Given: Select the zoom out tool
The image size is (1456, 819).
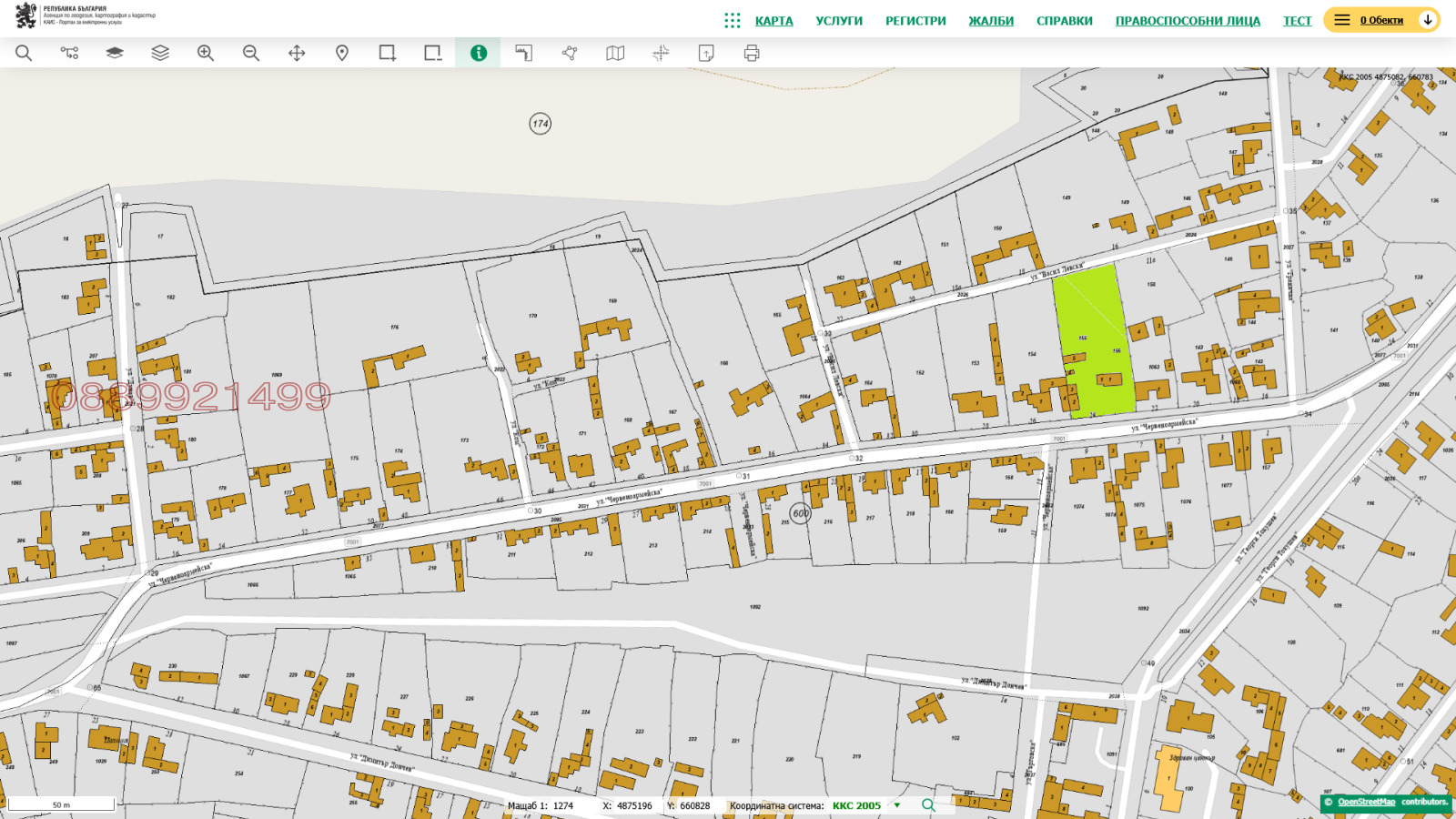Looking at the screenshot, I should click(x=251, y=53).
